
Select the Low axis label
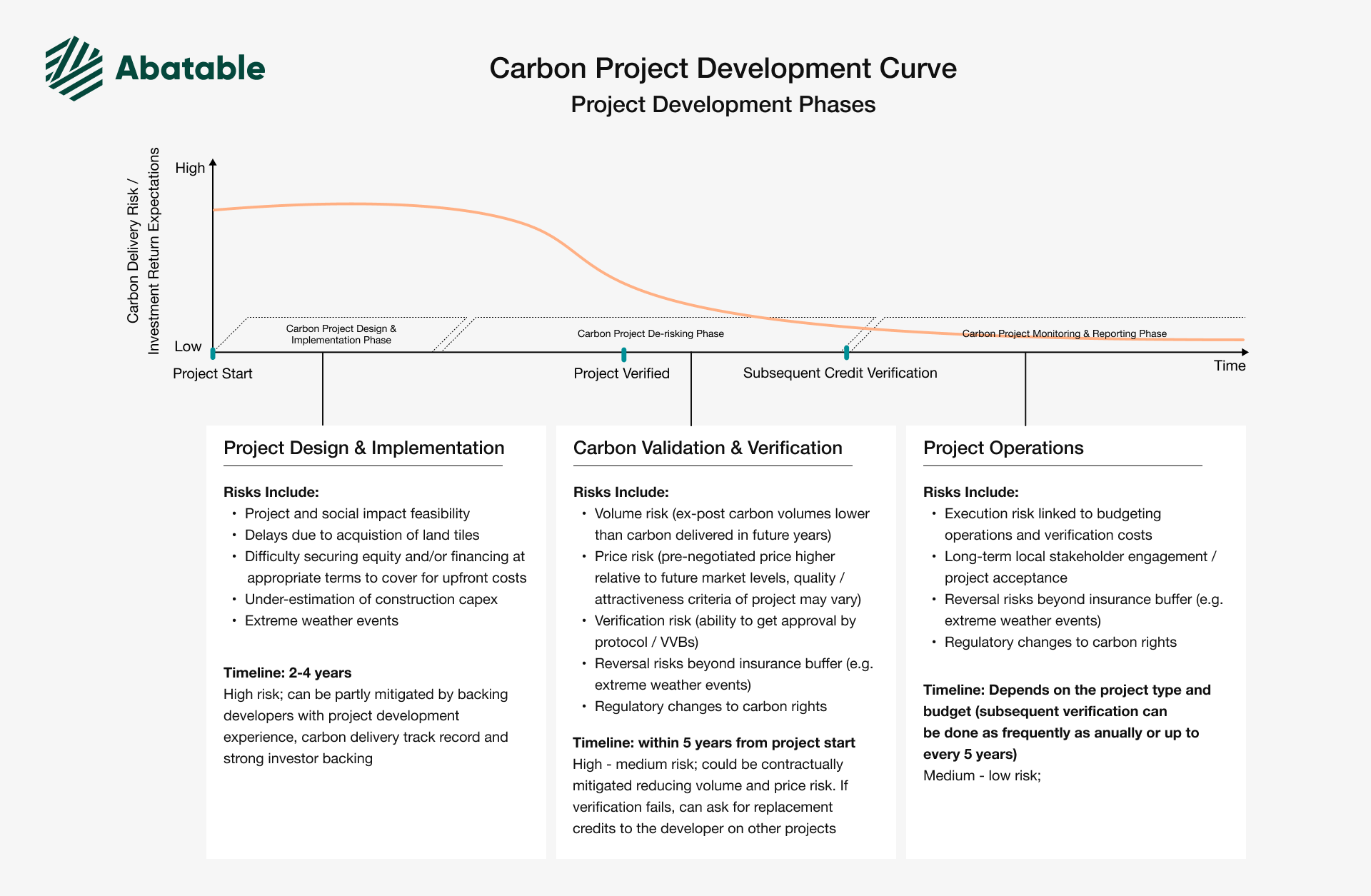pyautogui.click(x=189, y=346)
